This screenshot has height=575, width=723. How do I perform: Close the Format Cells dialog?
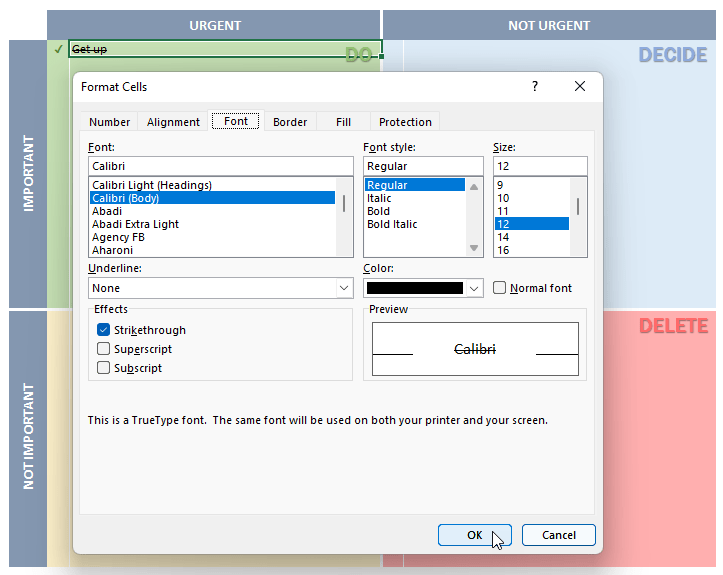580,87
